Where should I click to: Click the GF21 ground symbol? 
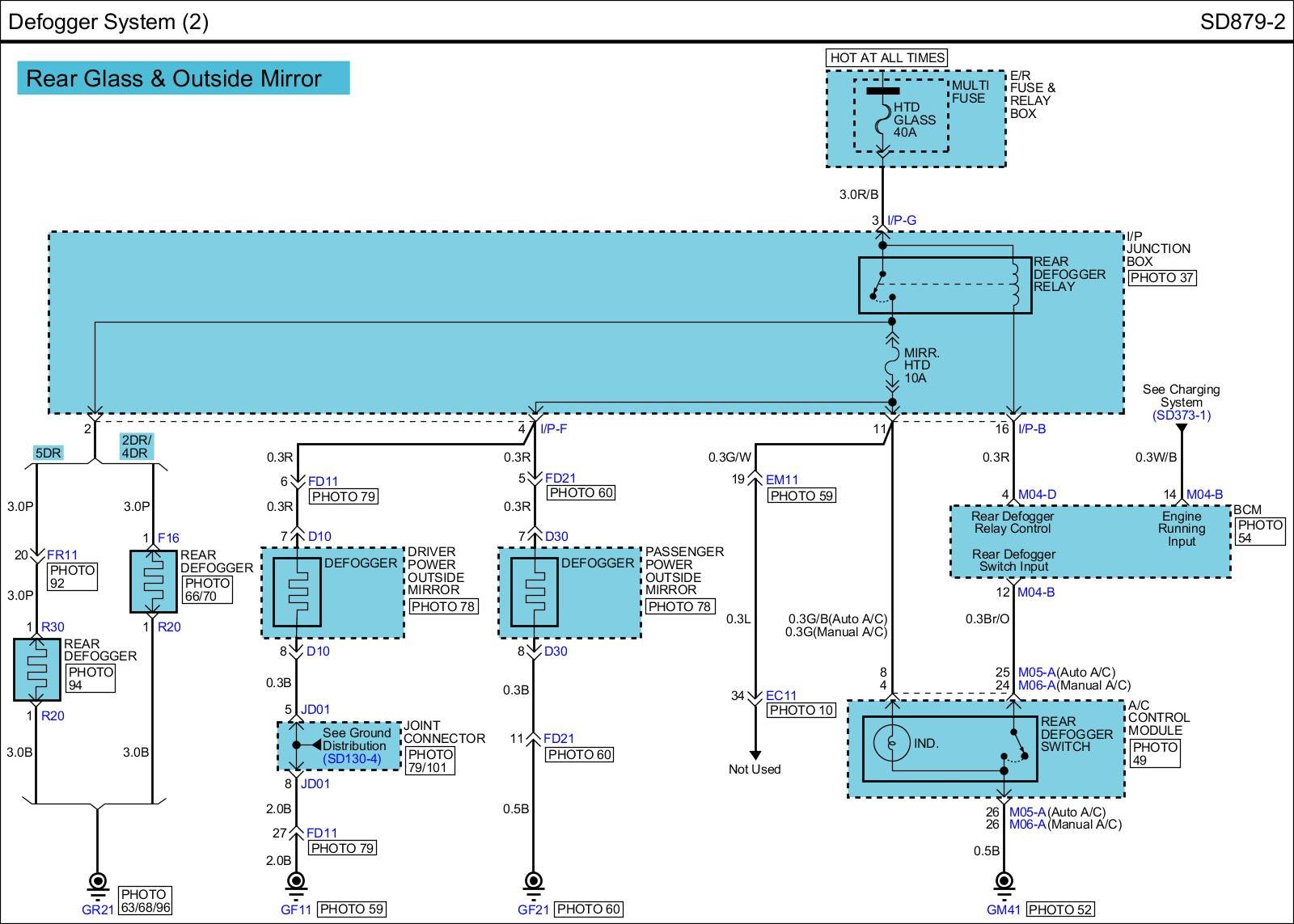534,884
